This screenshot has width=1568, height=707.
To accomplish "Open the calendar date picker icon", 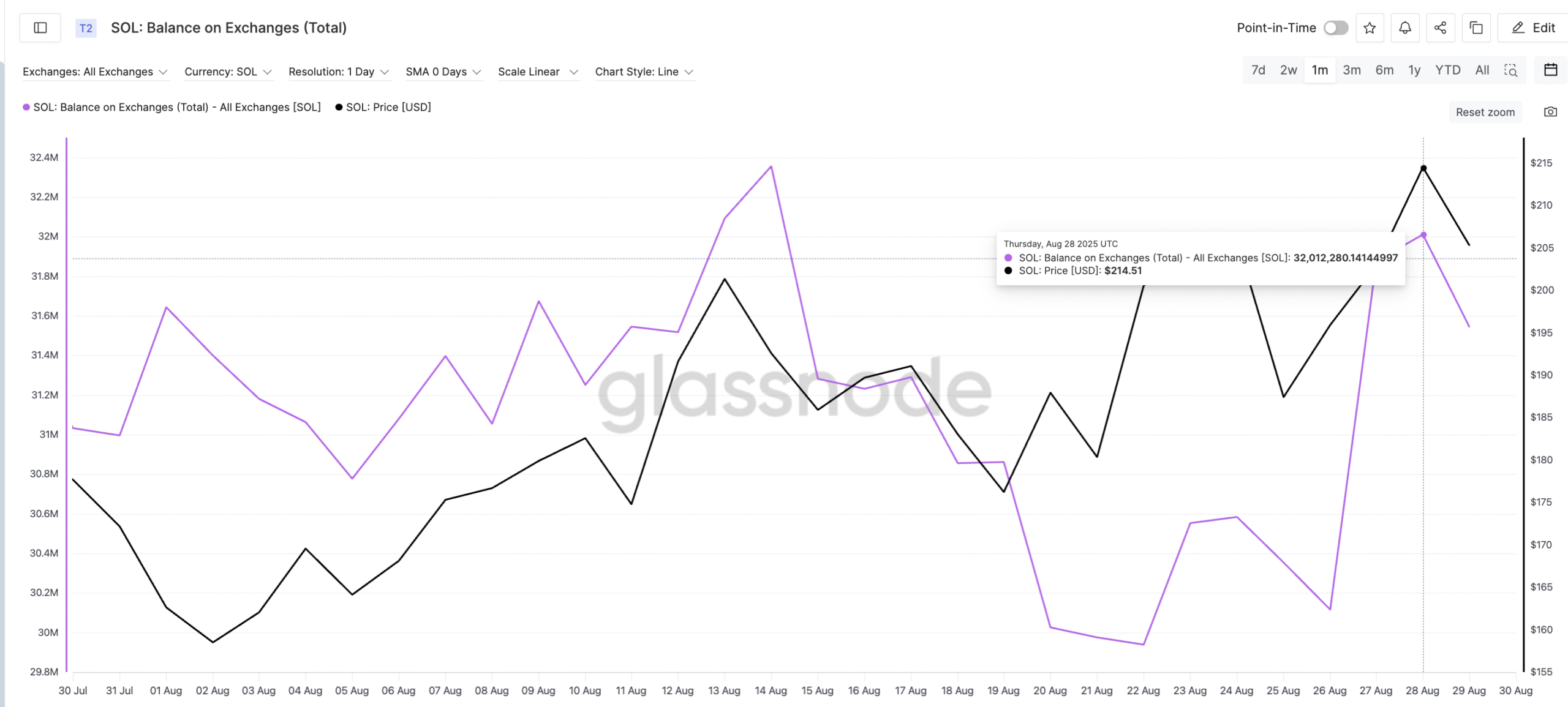I will tap(1551, 70).
